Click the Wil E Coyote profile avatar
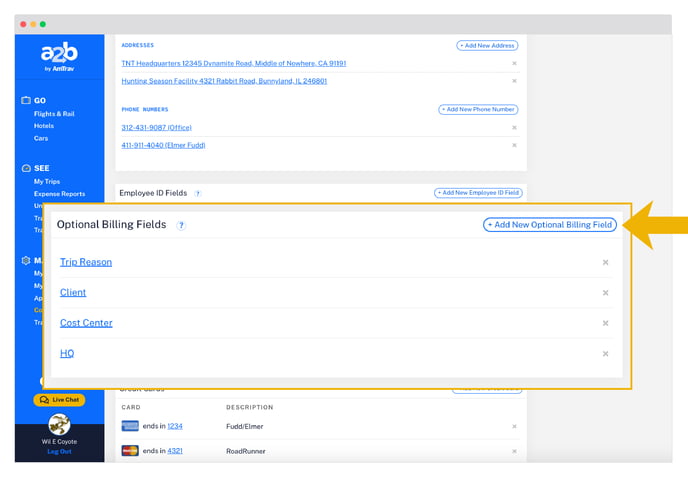The width and height of the screenshot is (688, 478). tap(59, 424)
